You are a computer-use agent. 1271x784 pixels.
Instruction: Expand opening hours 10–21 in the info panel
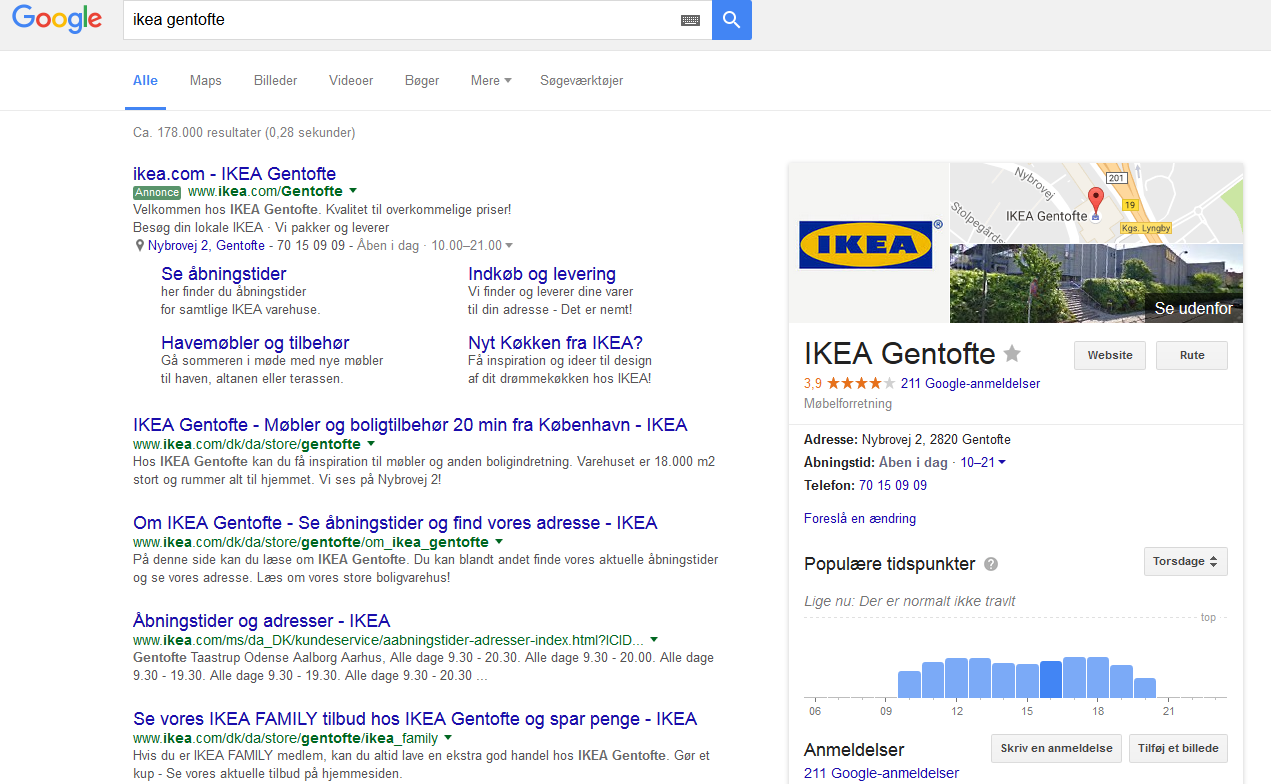point(983,463)
